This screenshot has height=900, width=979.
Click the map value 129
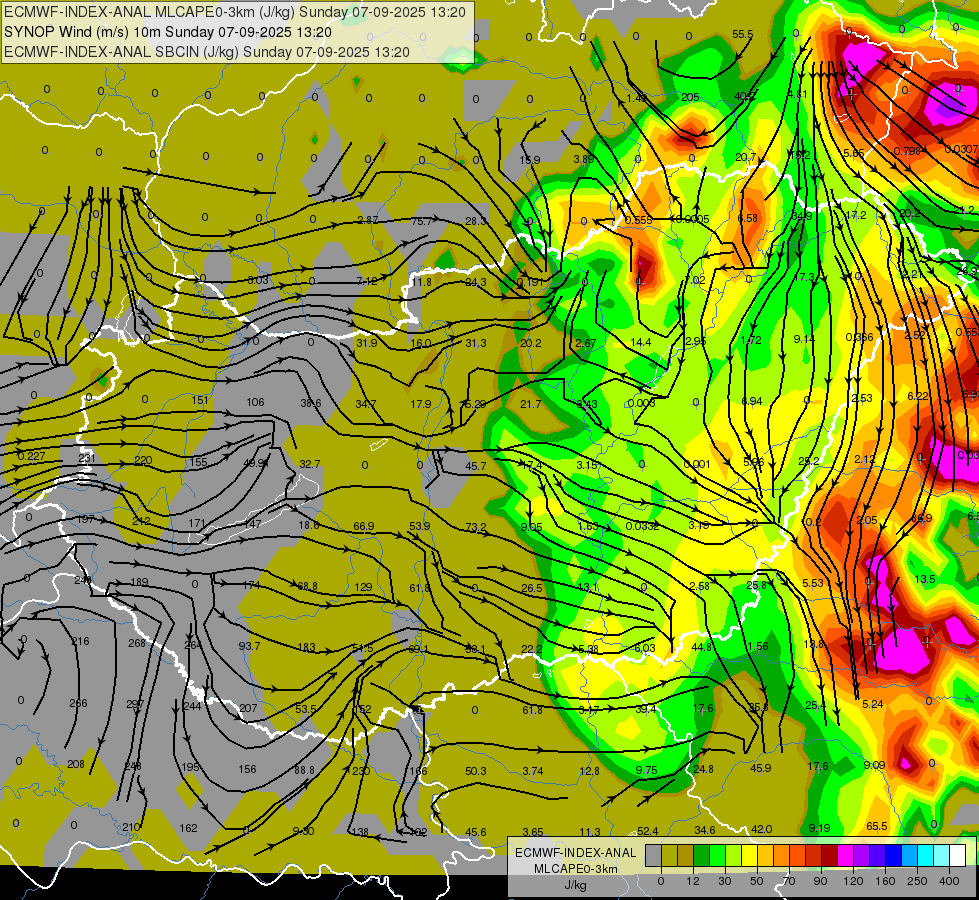click(363, 586)
